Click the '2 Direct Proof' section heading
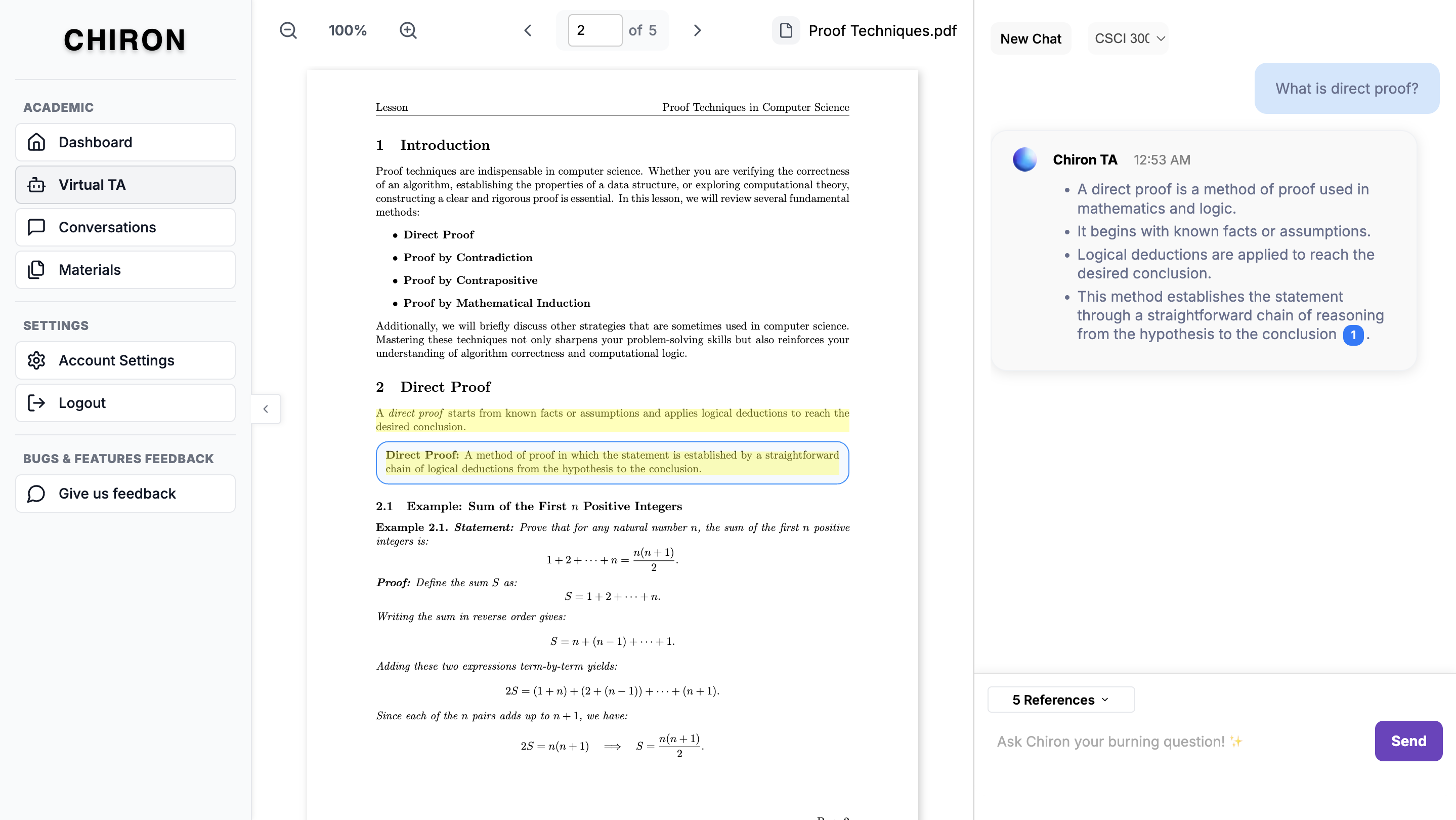The width and height of the screenshot is (1456, 820). [433, 387]
